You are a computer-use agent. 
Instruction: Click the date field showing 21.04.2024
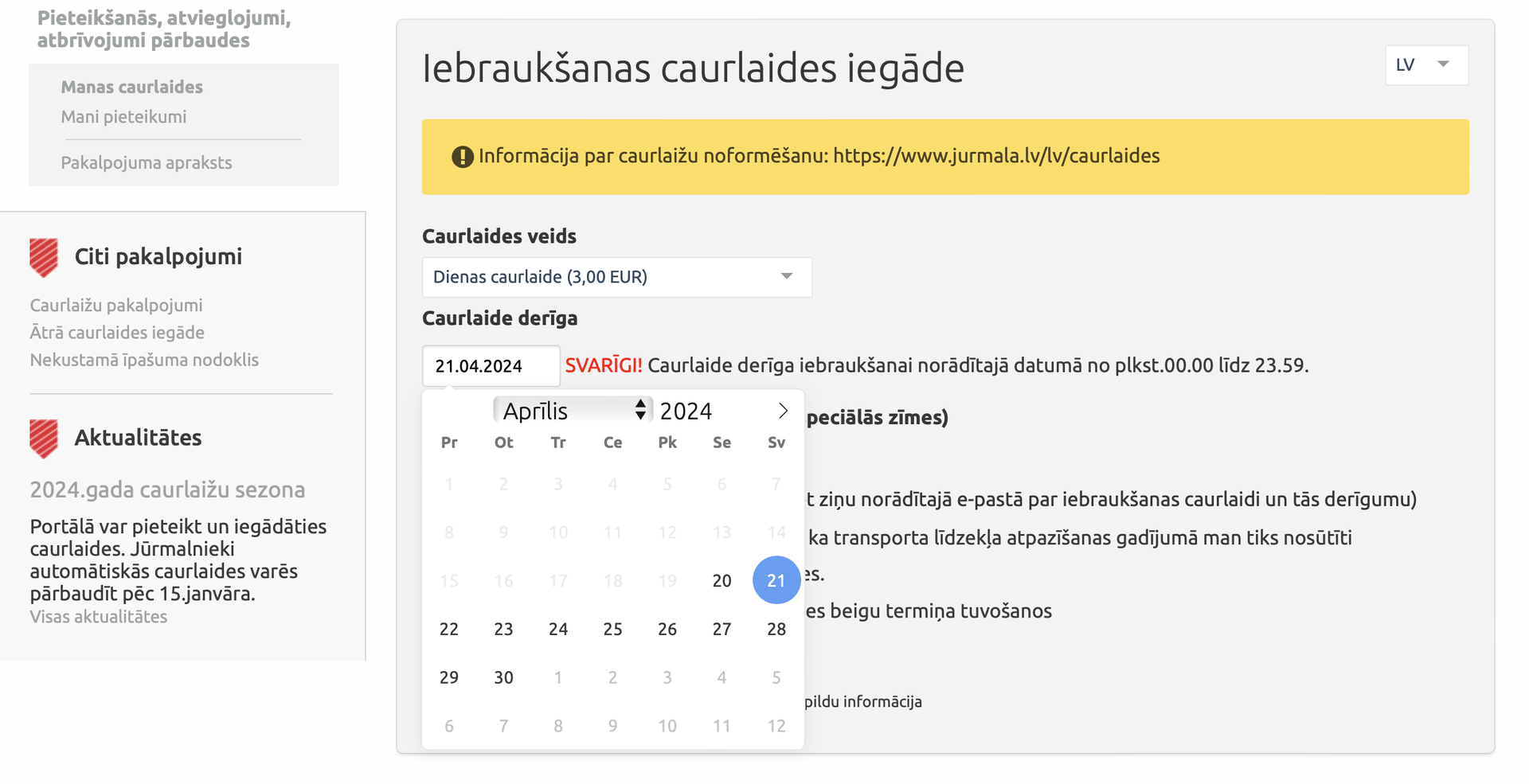pos(491,366)
